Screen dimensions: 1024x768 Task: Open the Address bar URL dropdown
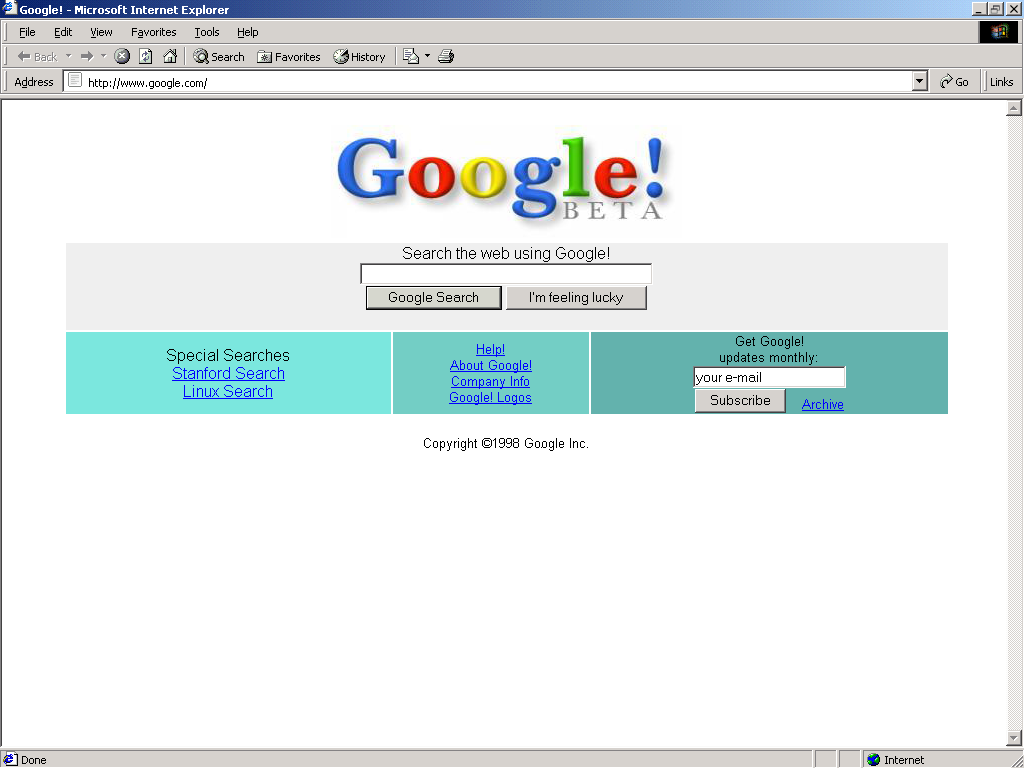(x=918, y=81)
